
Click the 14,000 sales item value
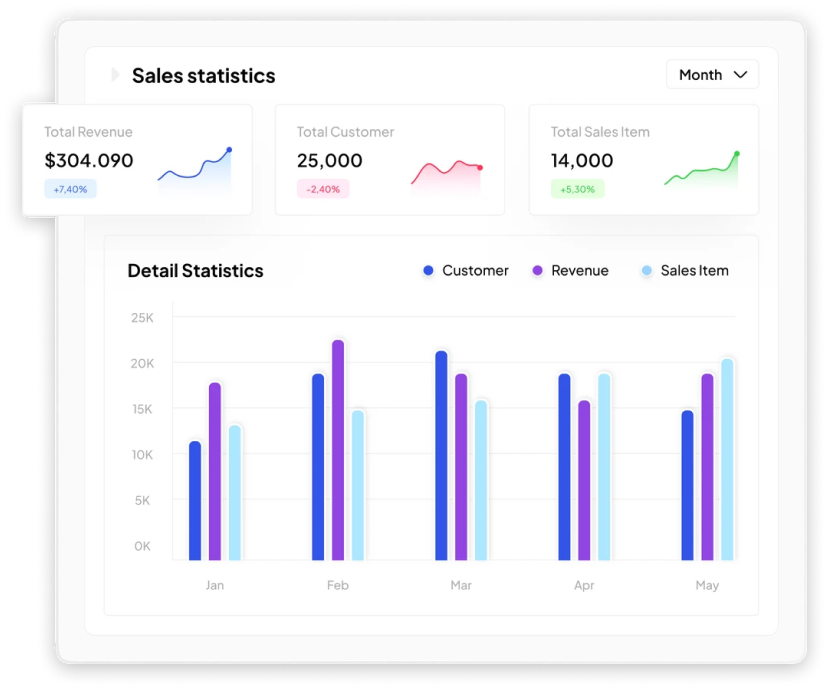click(x=582, y=160)
